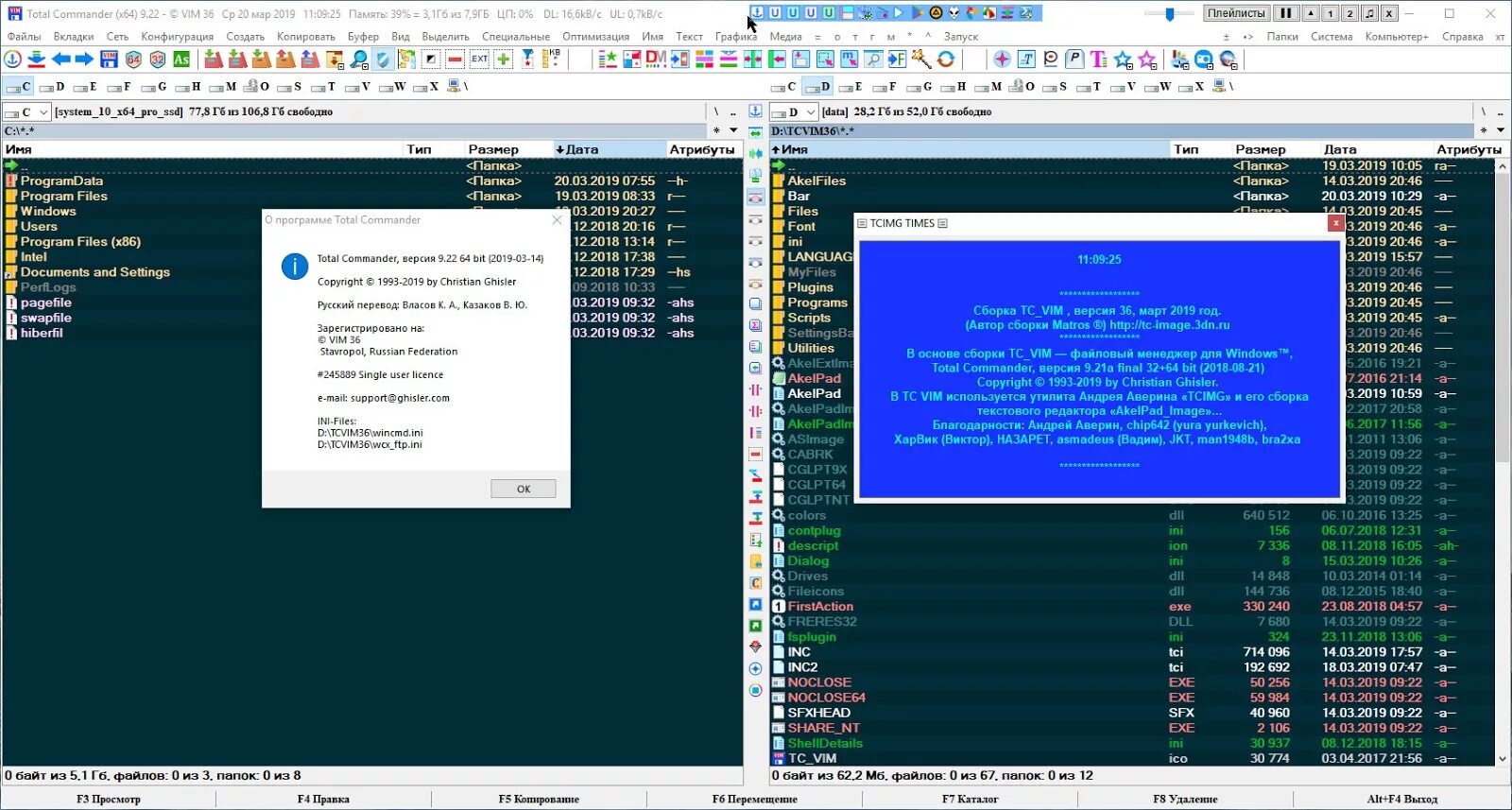
Task: Click F8 Удаление function button
Action: 1185,799
